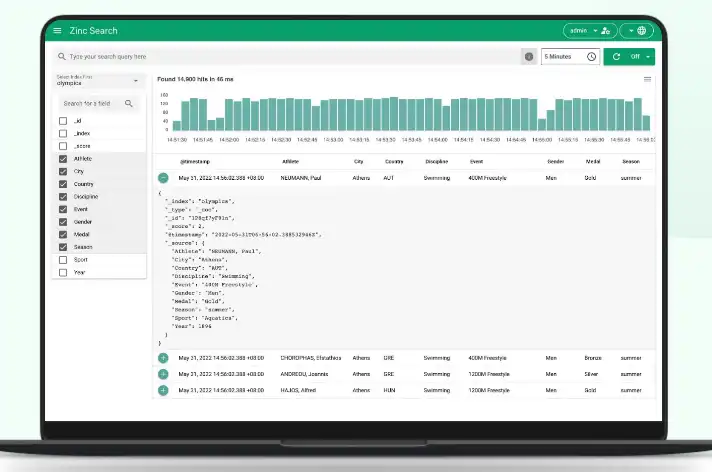Click the Athlete column header

pos(291,162)
